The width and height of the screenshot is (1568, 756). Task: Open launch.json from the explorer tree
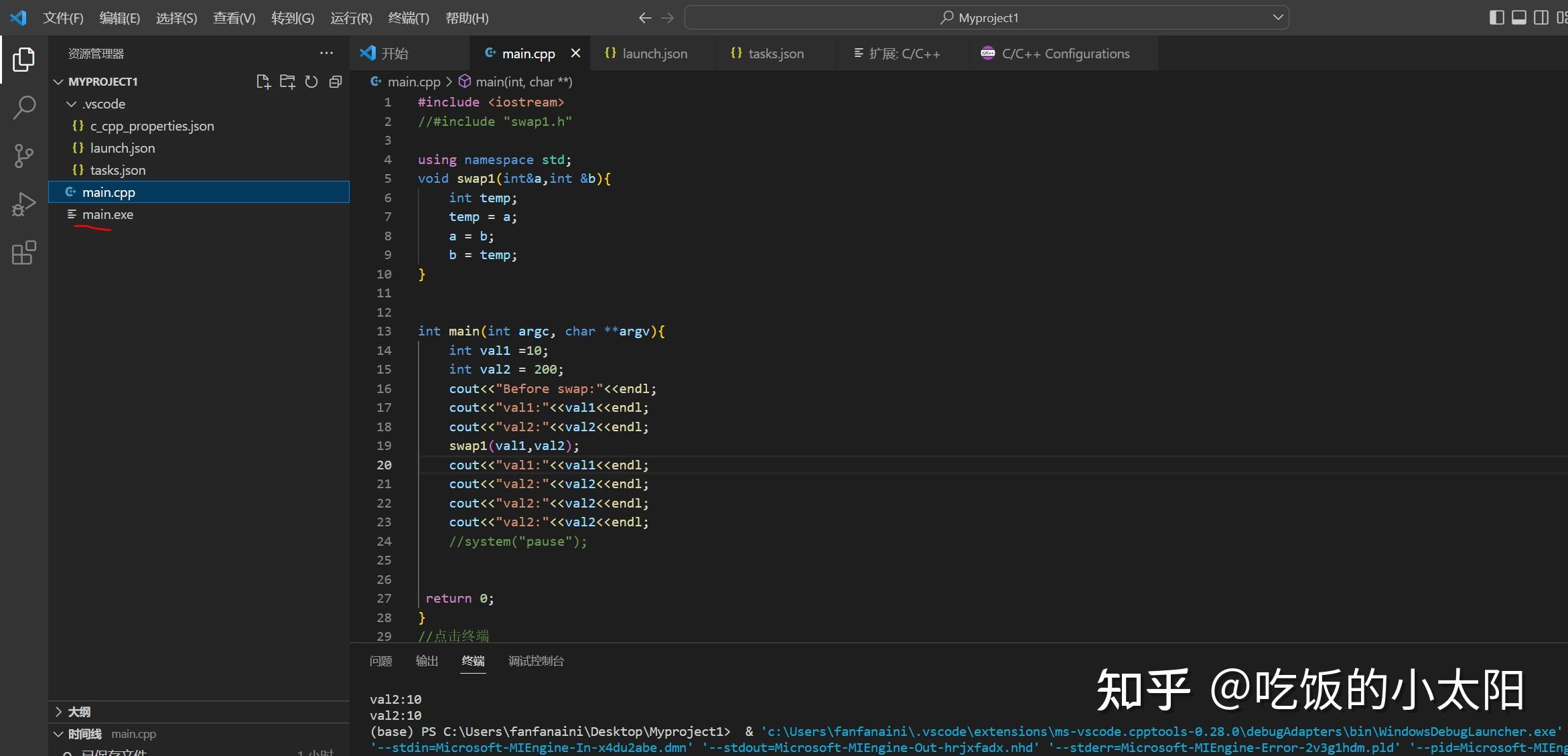pyautogui.click(x=199, y=148)
